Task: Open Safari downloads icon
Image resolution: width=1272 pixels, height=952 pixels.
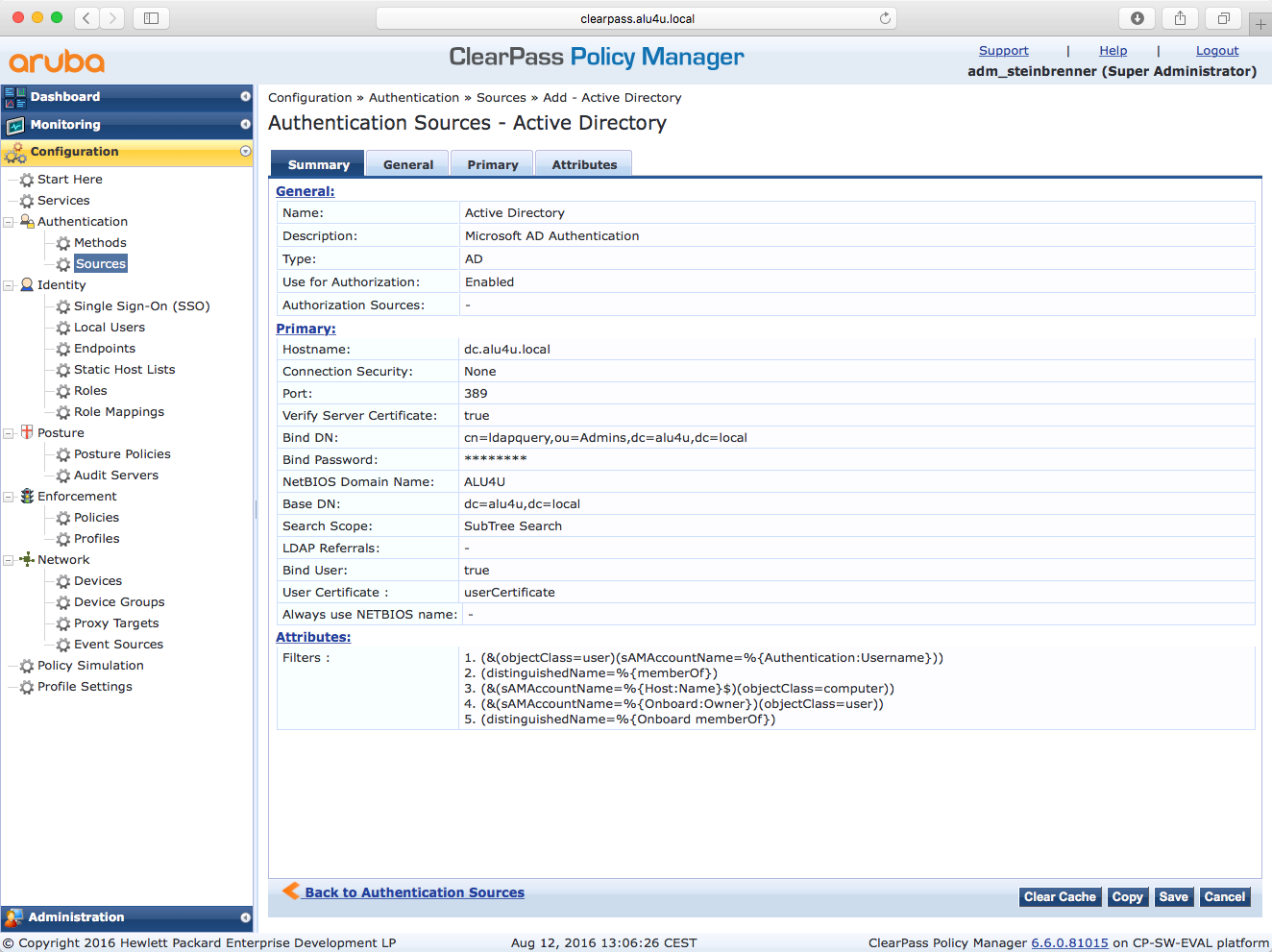Action: [x=1137, y=18]
